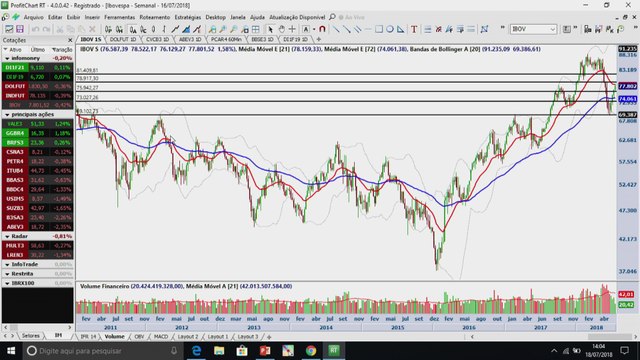Open Google Chrome from the taskbar
640x360 pixels.
click(x=311, y=351)
